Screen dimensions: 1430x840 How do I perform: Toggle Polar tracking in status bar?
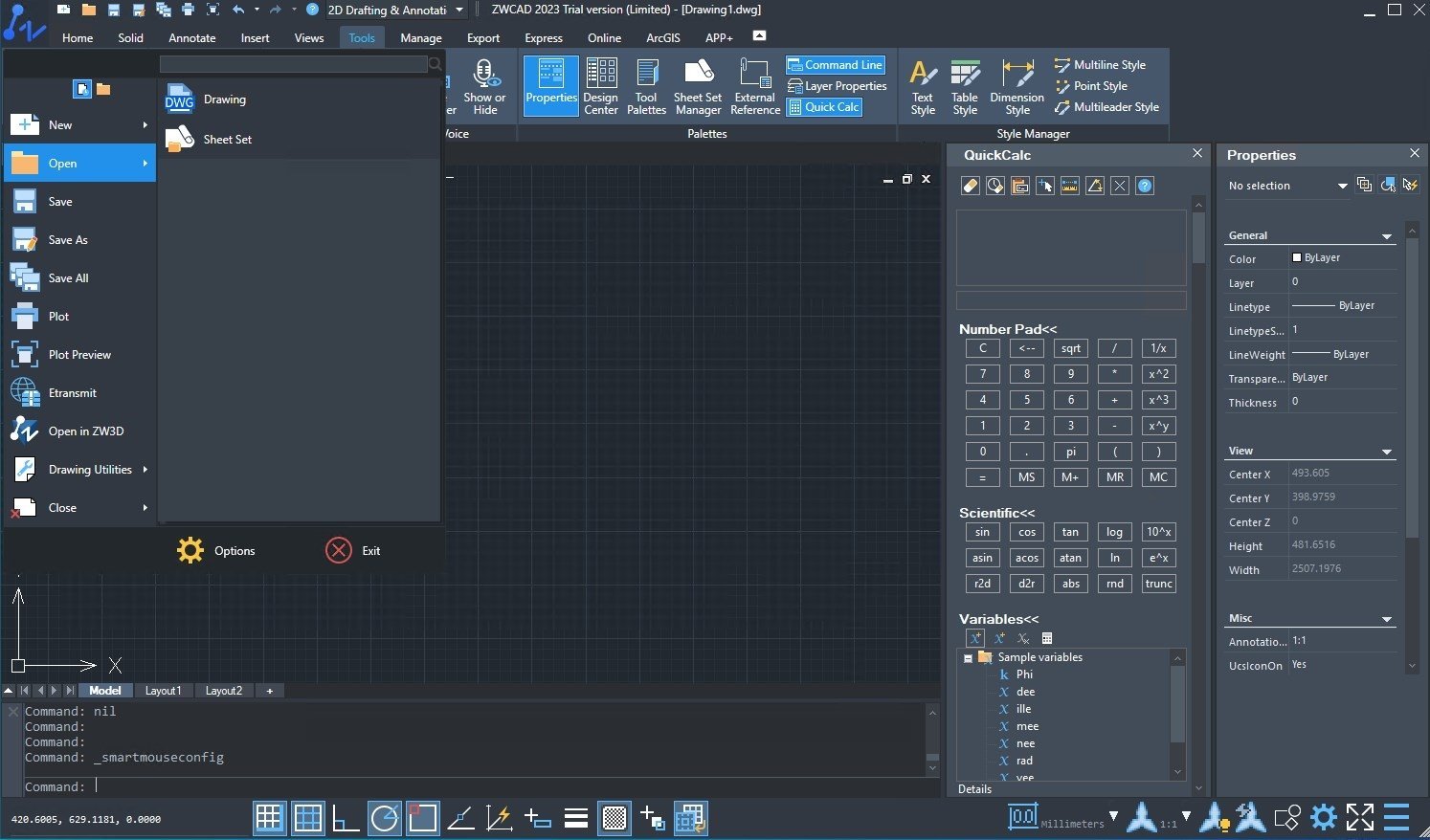point(385,818)
